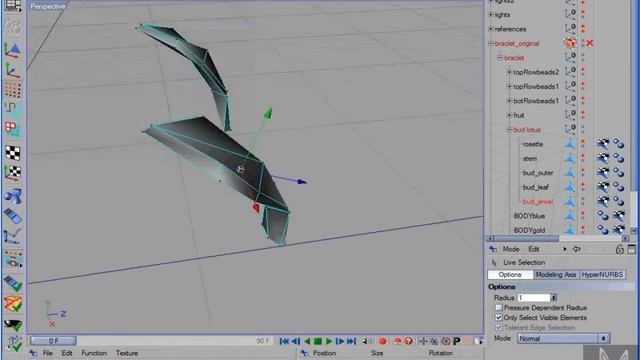Toggle Tolerant Edge Selection checkbox

point(499,328)
